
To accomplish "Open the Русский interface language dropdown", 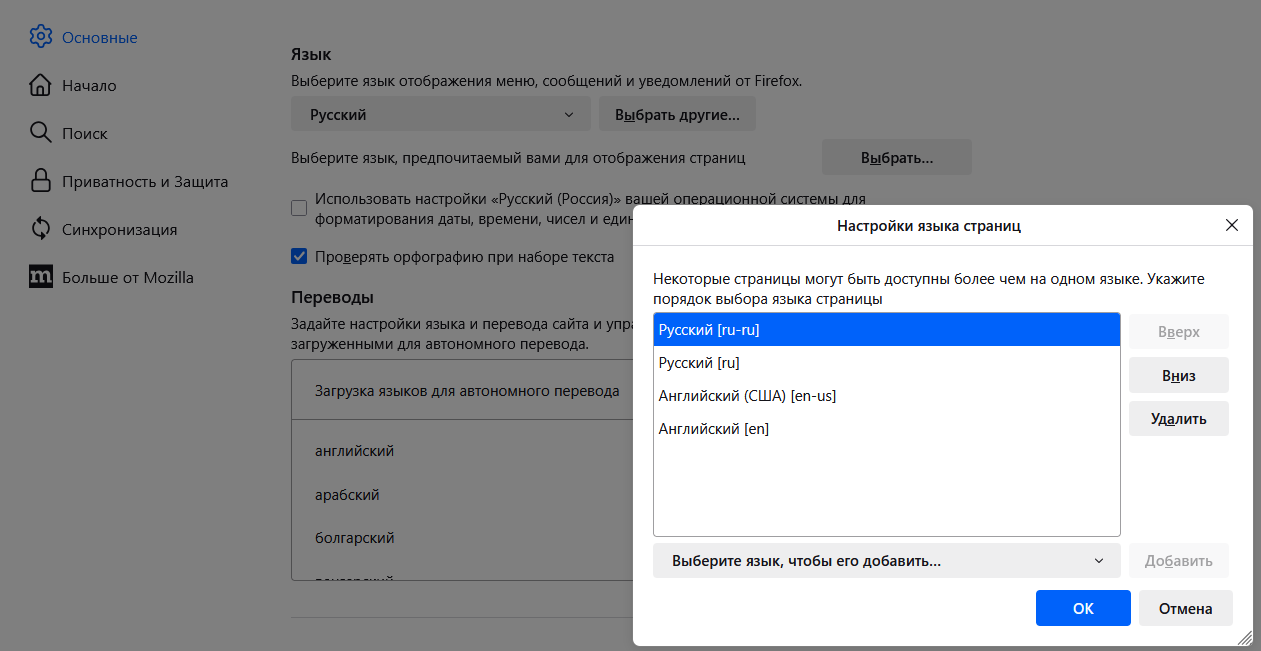I will point(441,115).
